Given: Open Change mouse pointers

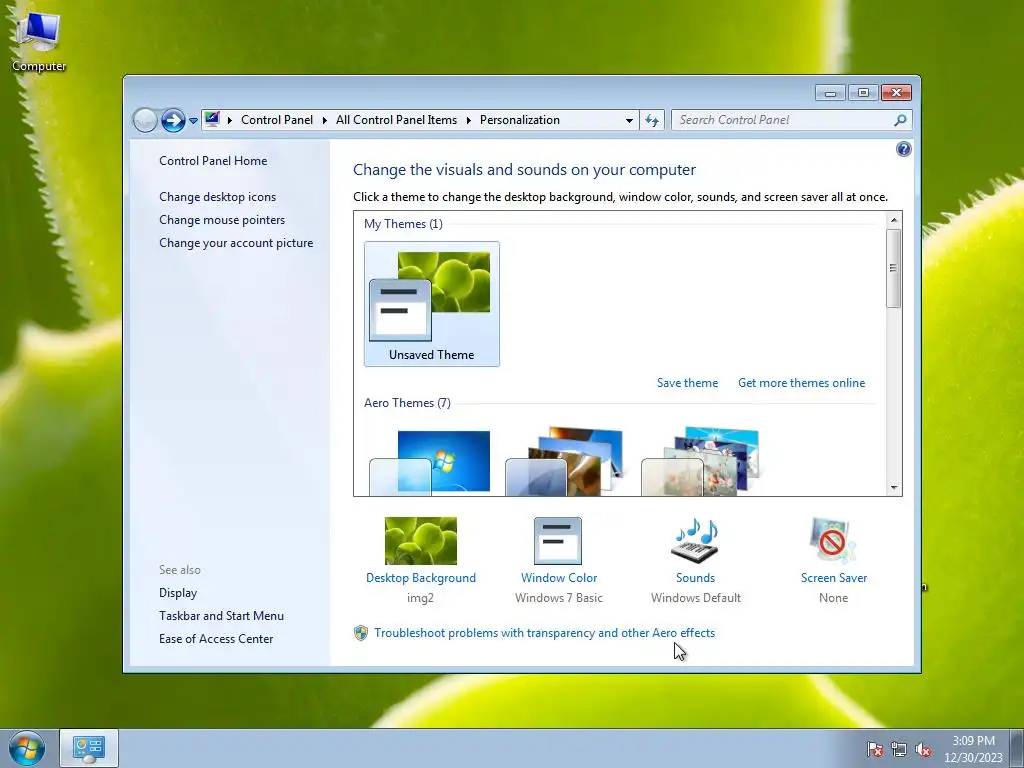Looking at the screenshot, I should (x=222, y=219).
